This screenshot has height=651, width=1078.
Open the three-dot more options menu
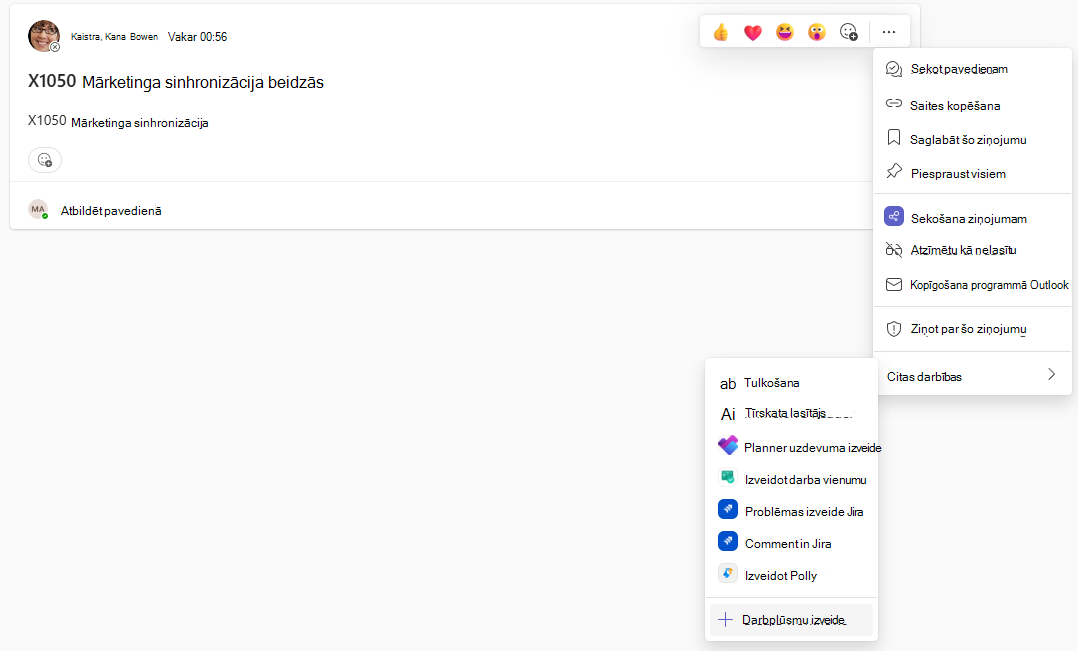pos(888,32)
